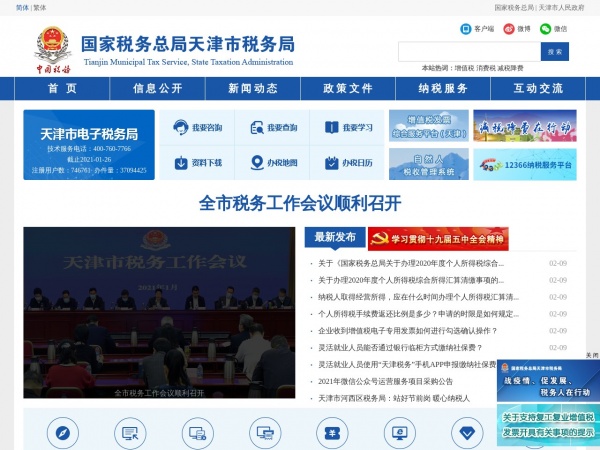Open news 灵活就业人员使用天津税务手机APP申报
This screenshot has height=450, width=600.
[407, 364]
